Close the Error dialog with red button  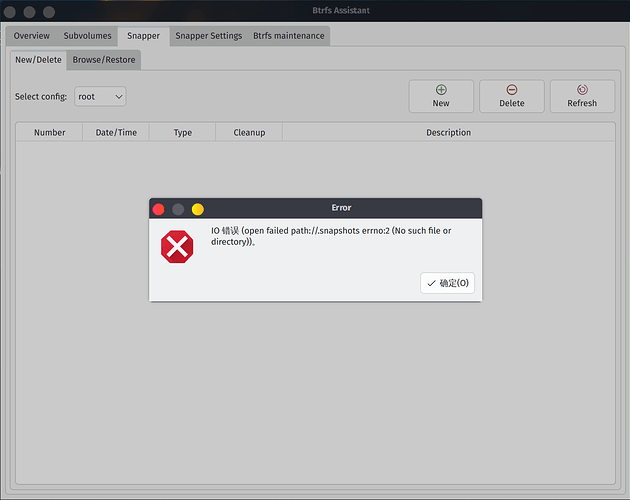[158, 209]
